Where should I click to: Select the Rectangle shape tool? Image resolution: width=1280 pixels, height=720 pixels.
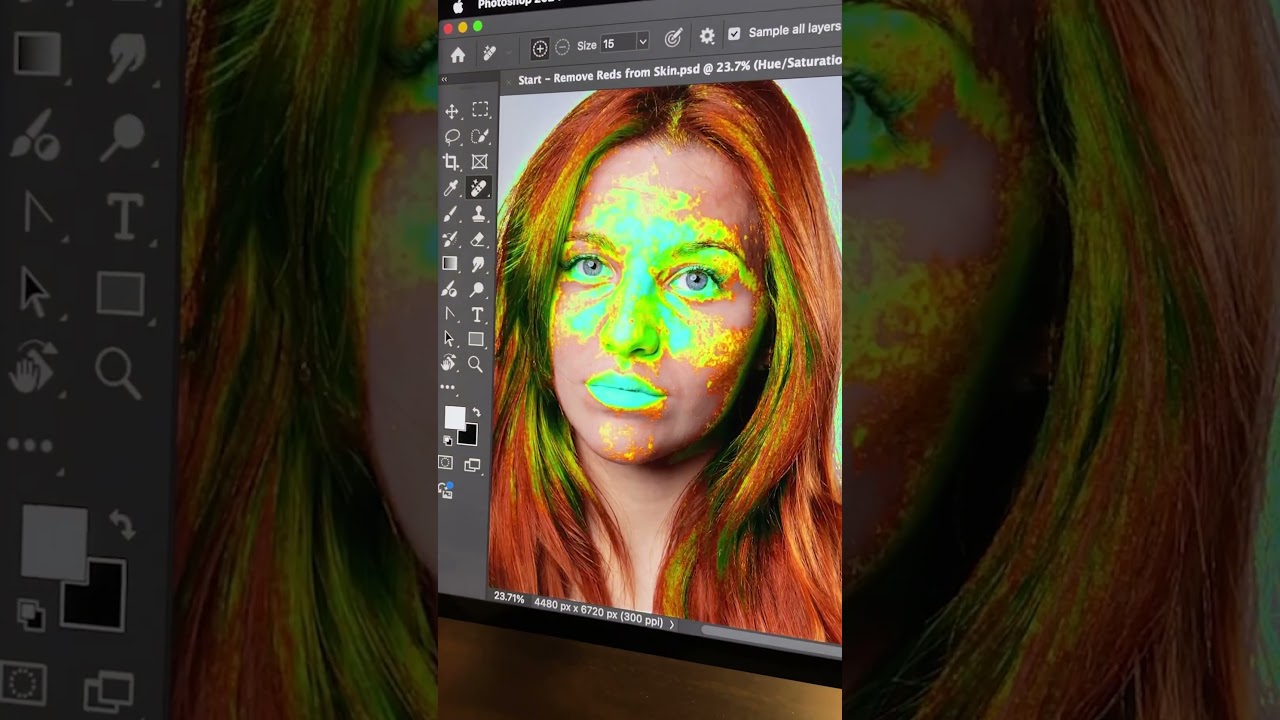point(476,340)
